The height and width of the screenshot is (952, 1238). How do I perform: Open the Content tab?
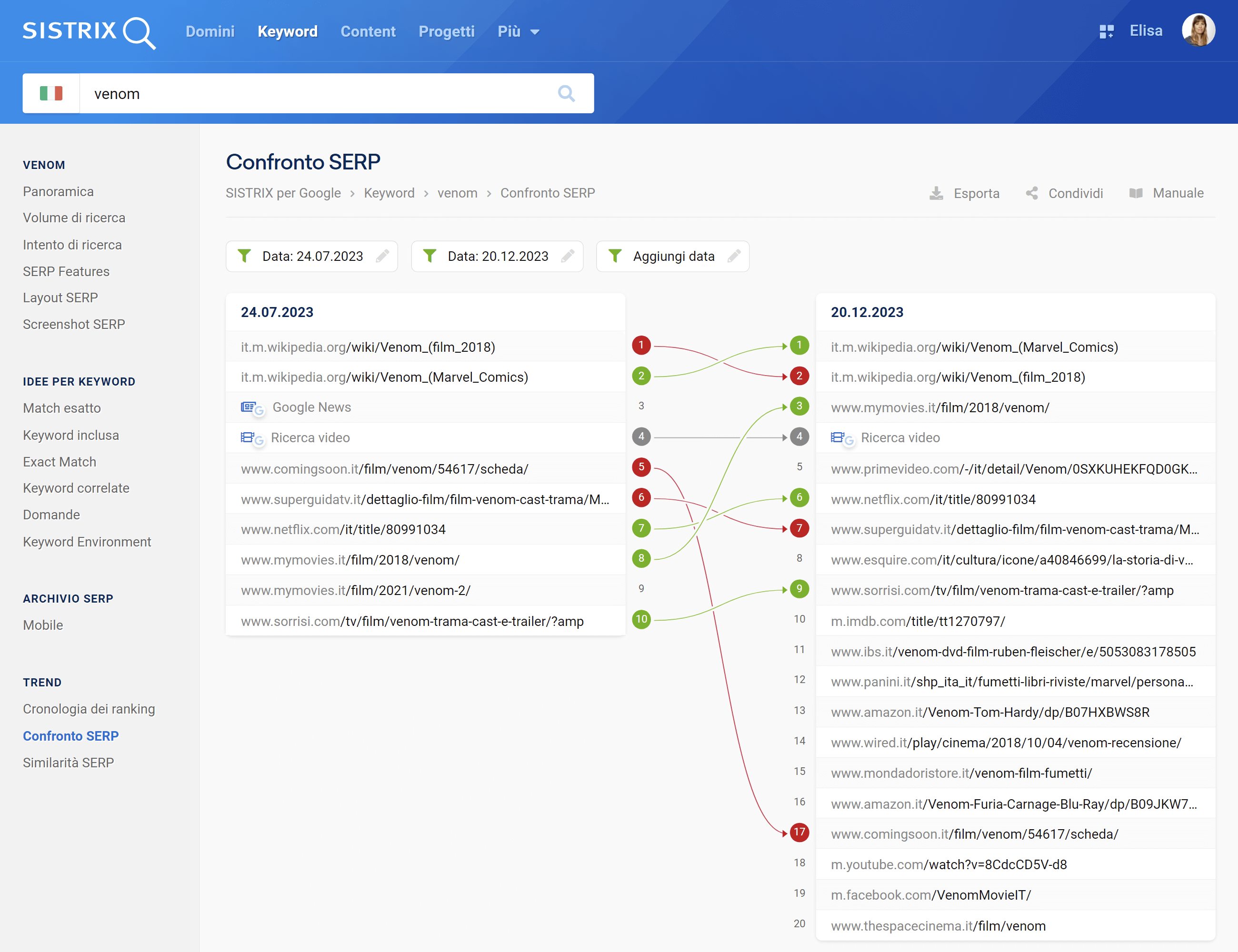tap(368, 32)
